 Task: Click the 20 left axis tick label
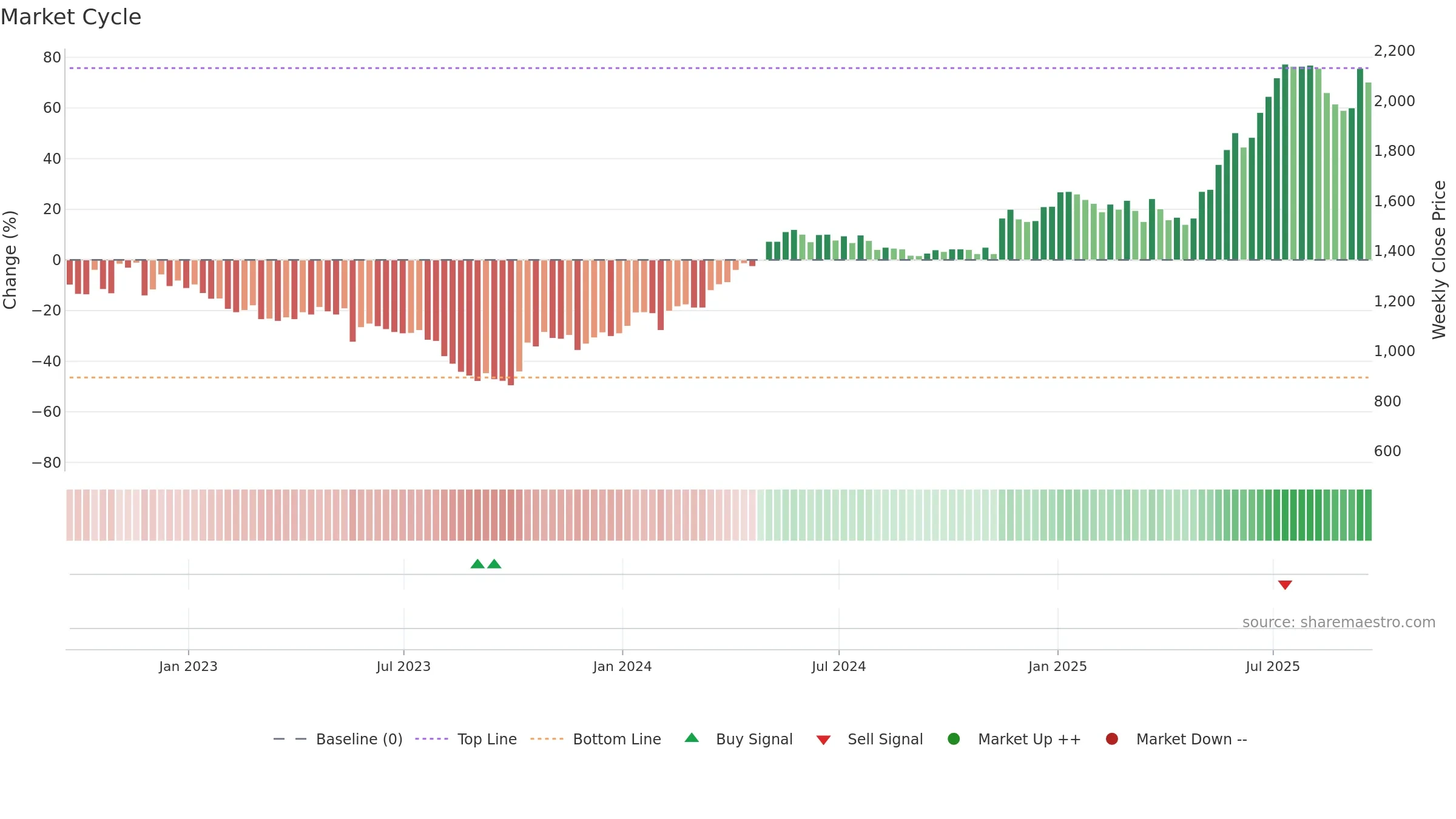point(52,209)
